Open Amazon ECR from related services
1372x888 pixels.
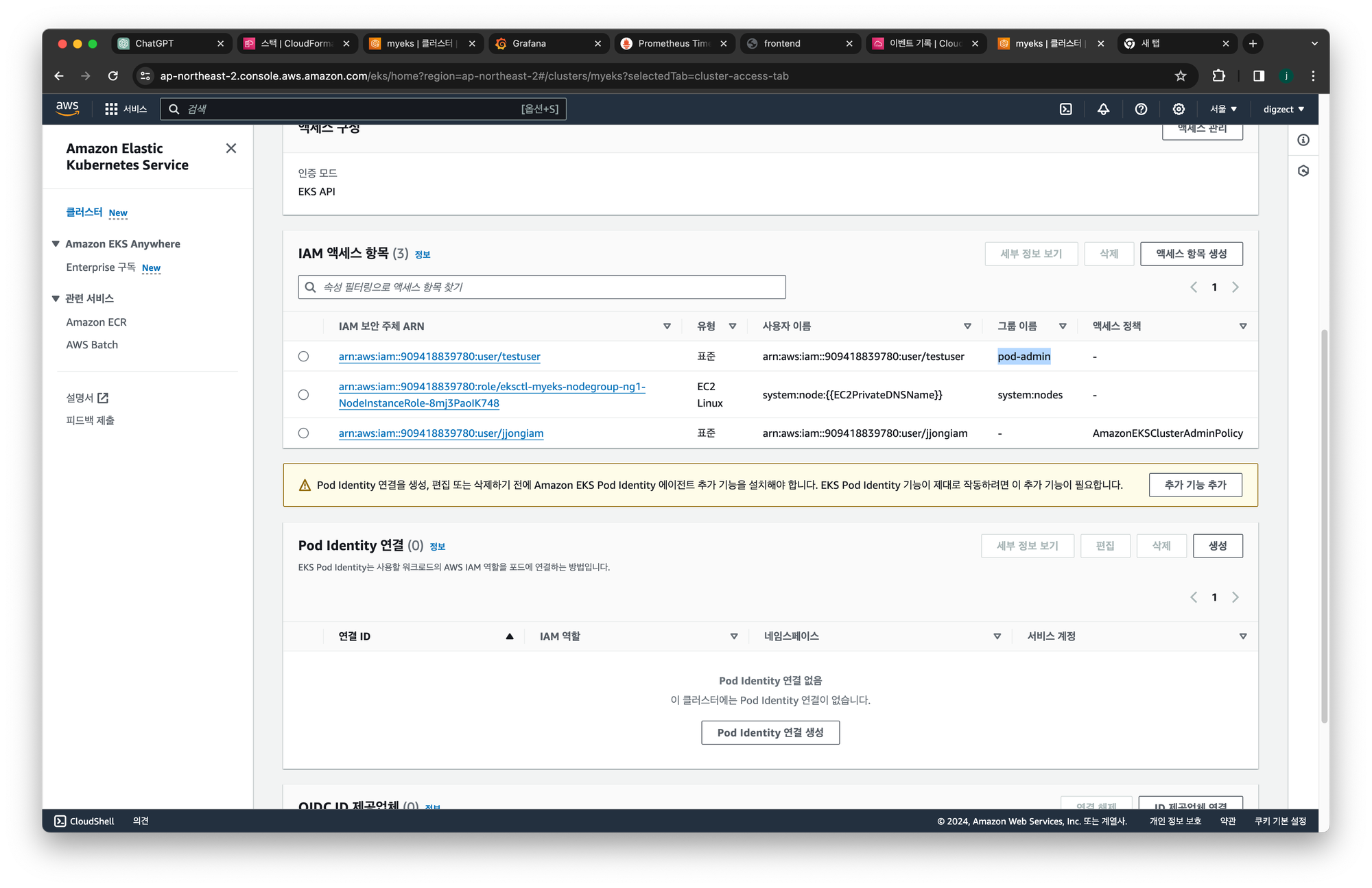[96, 322]
